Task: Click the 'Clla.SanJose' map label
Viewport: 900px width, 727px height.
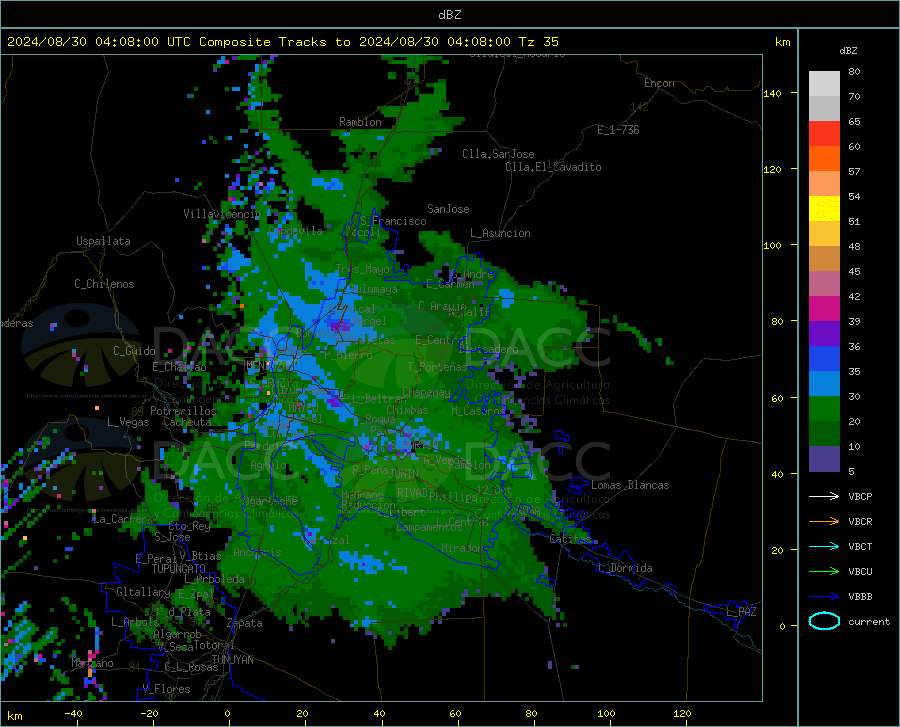Action: [498, 154]
